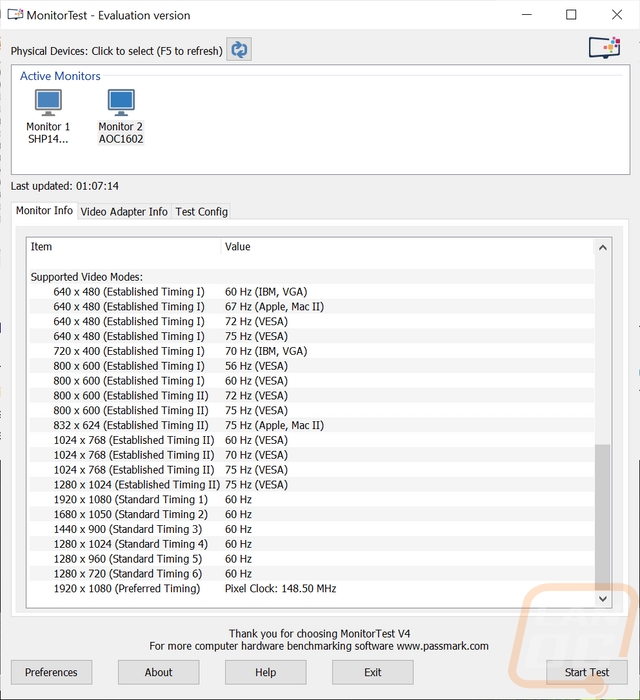The image size is (640, 700).
Task: Maximize the MonitorTest window
Action: tap(571, 15)
